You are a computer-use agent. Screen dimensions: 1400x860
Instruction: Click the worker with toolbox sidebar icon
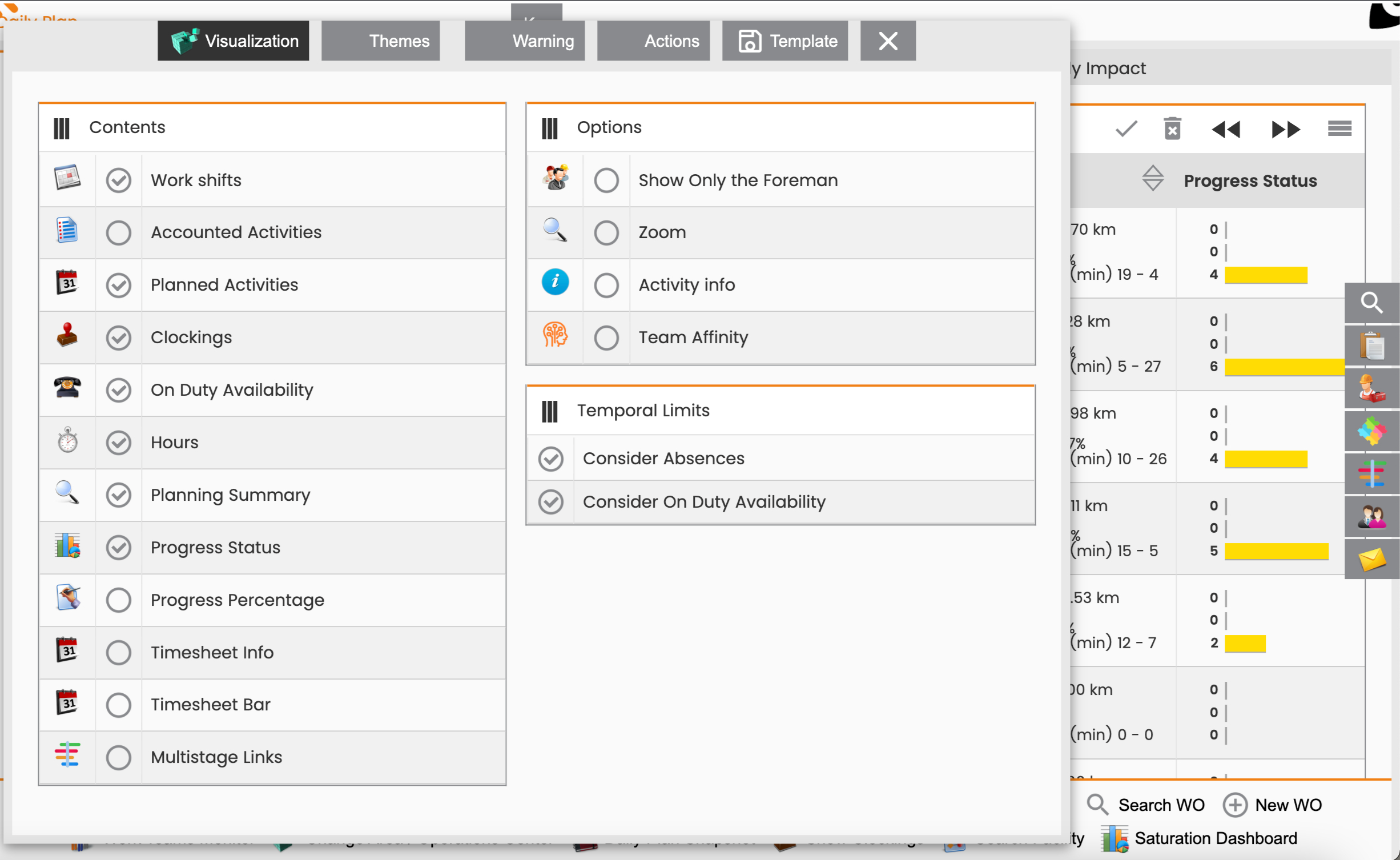(x=1372, y=389)
